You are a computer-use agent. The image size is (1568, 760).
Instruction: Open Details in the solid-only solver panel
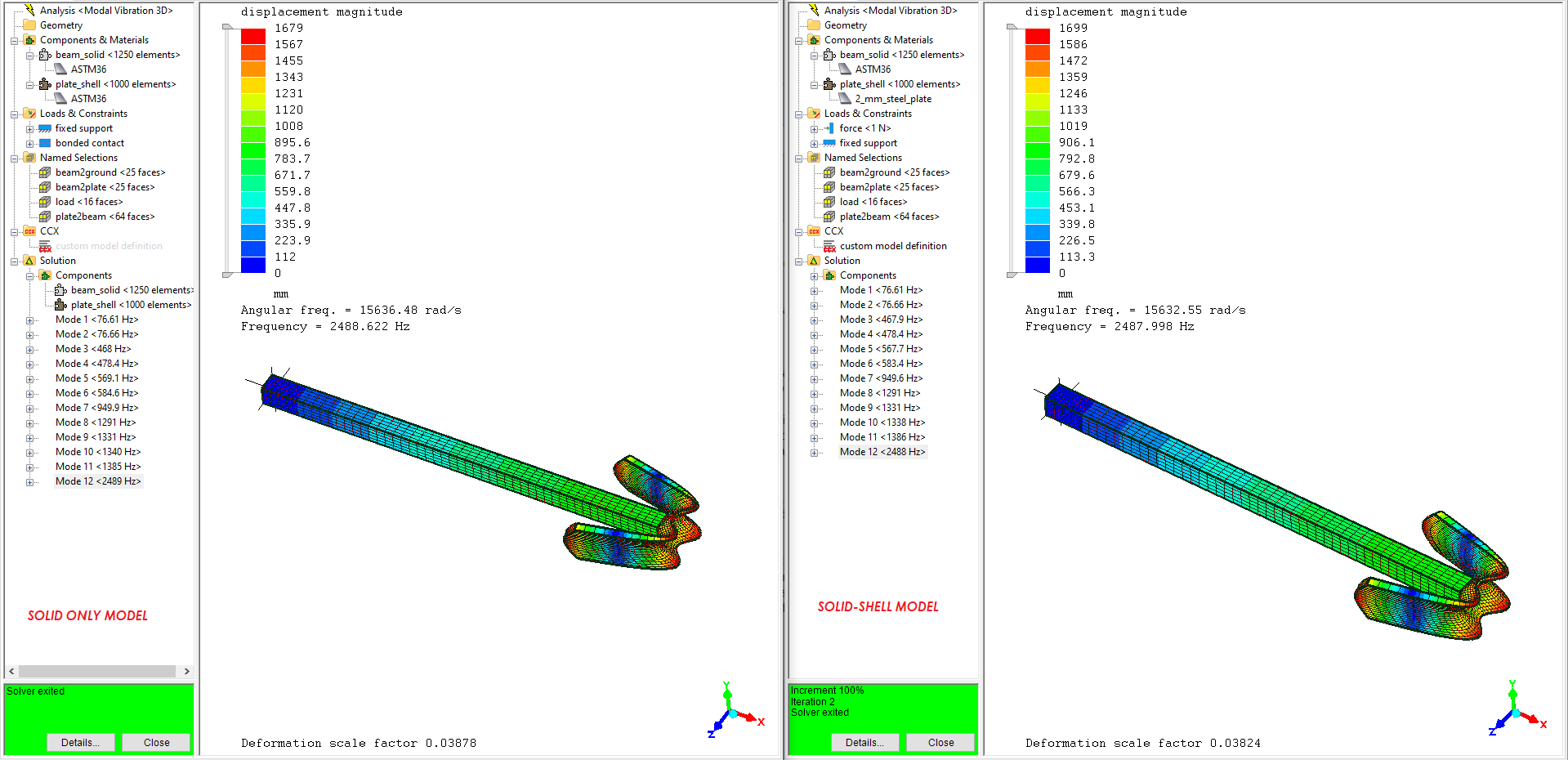point(80,742)
